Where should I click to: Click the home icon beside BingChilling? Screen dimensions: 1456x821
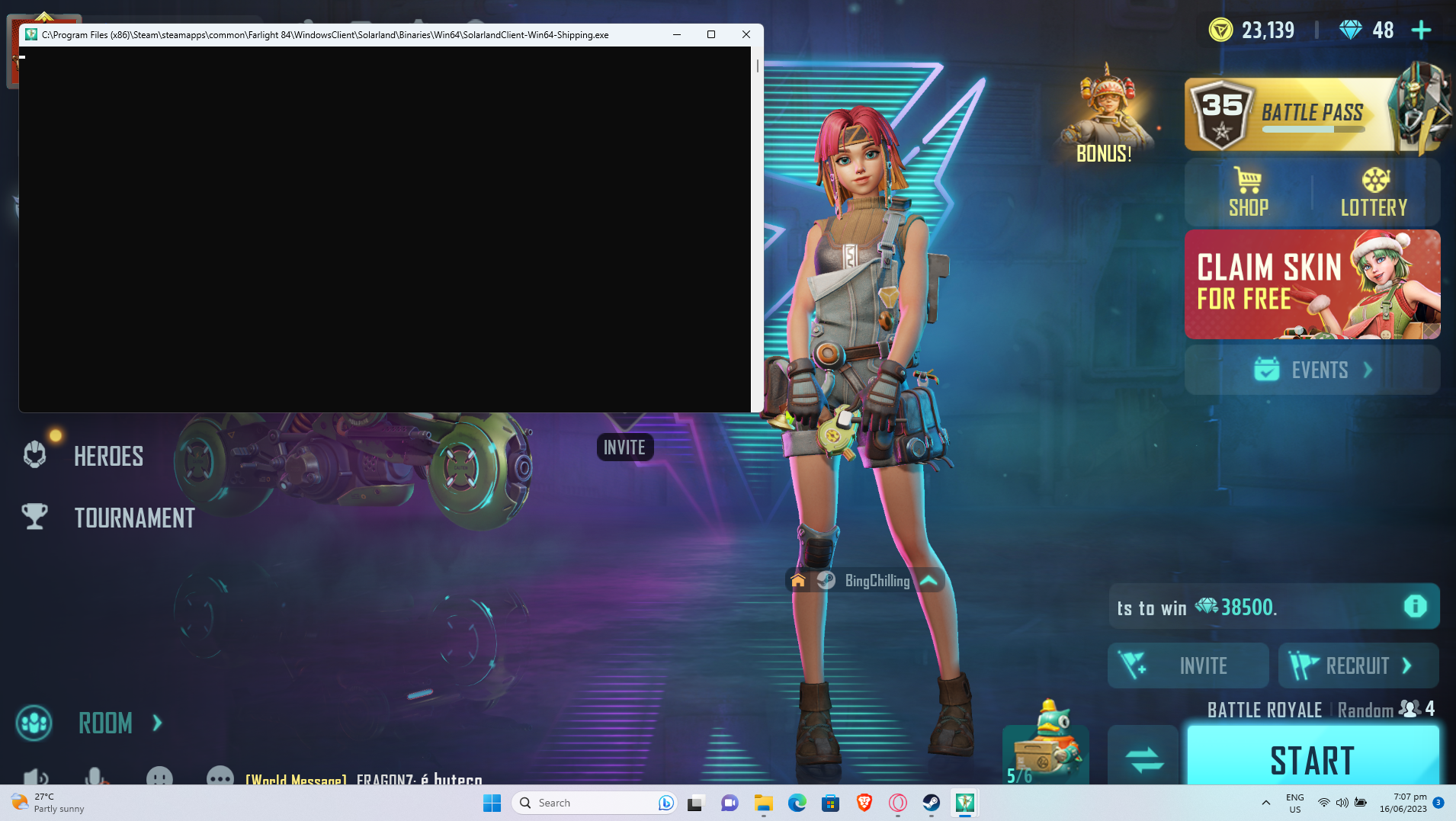798,581
